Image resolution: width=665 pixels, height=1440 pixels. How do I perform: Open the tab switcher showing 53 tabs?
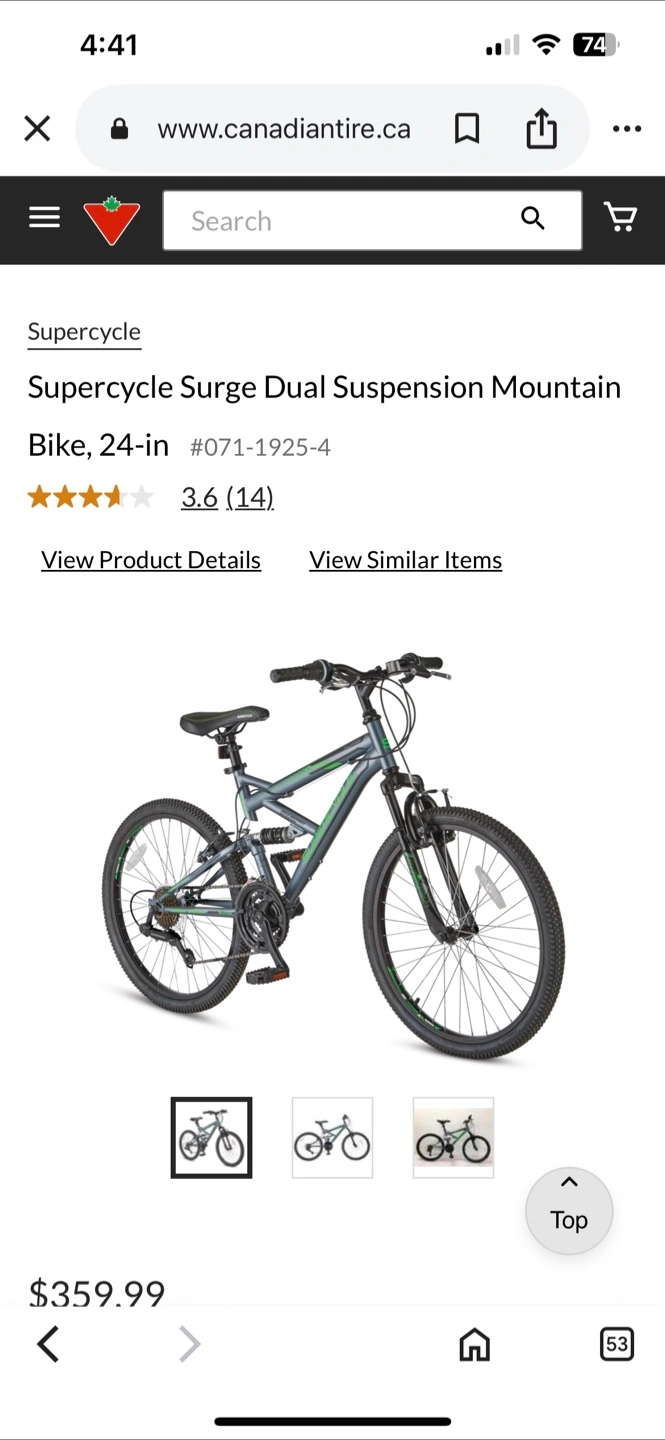(617, 1344)
